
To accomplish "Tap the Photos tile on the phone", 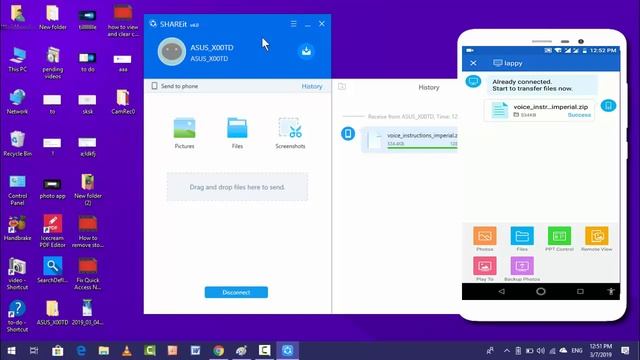I will (484, 239).
